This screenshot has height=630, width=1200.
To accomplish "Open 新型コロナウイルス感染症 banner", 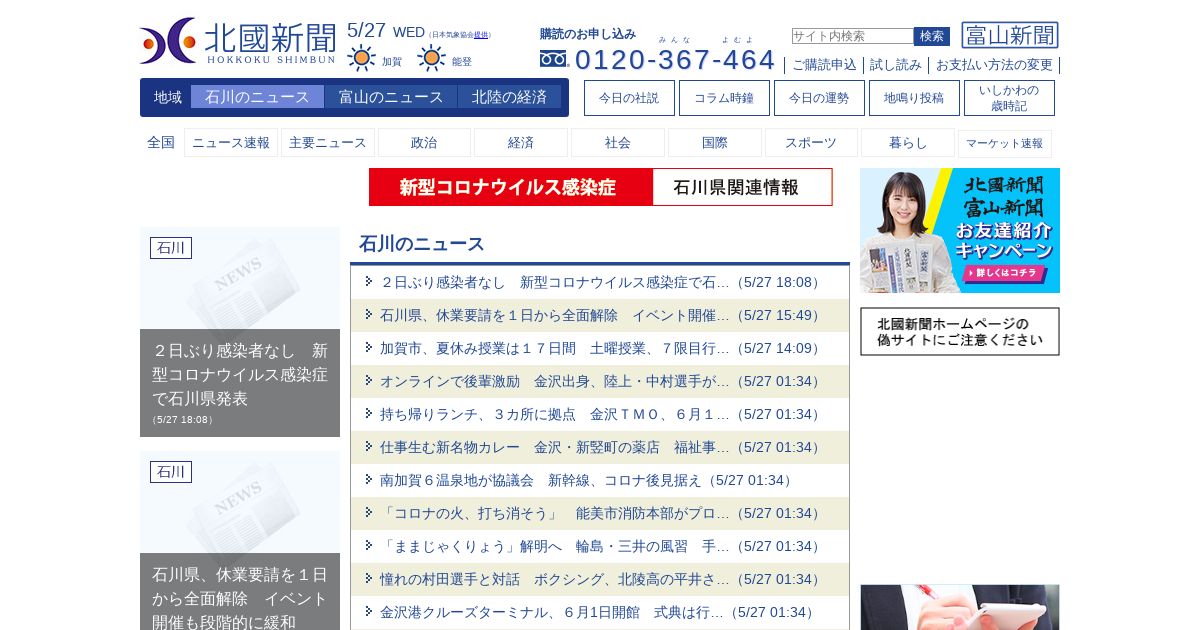I will [x=511, y=187].
